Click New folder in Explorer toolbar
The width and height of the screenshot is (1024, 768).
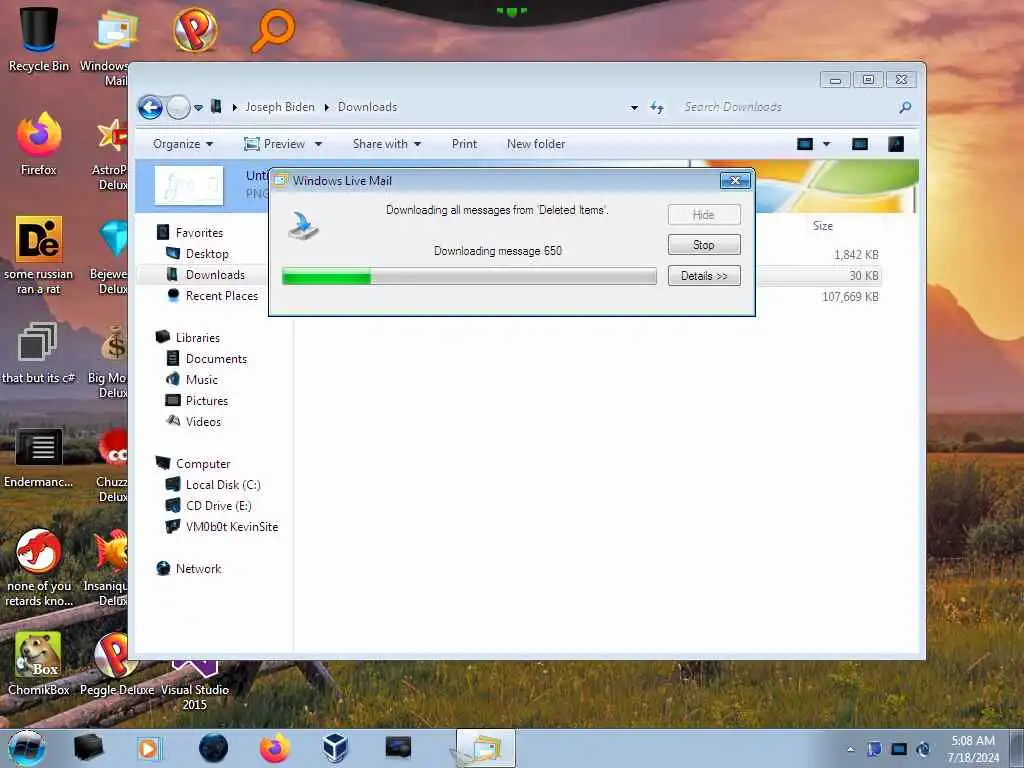(x=536, y=144)
